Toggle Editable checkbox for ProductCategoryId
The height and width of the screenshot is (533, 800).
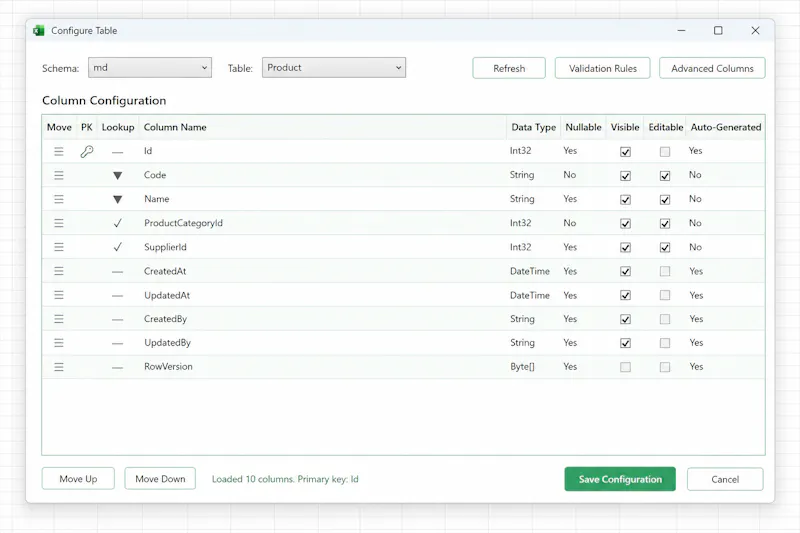(x=665, y=224)
